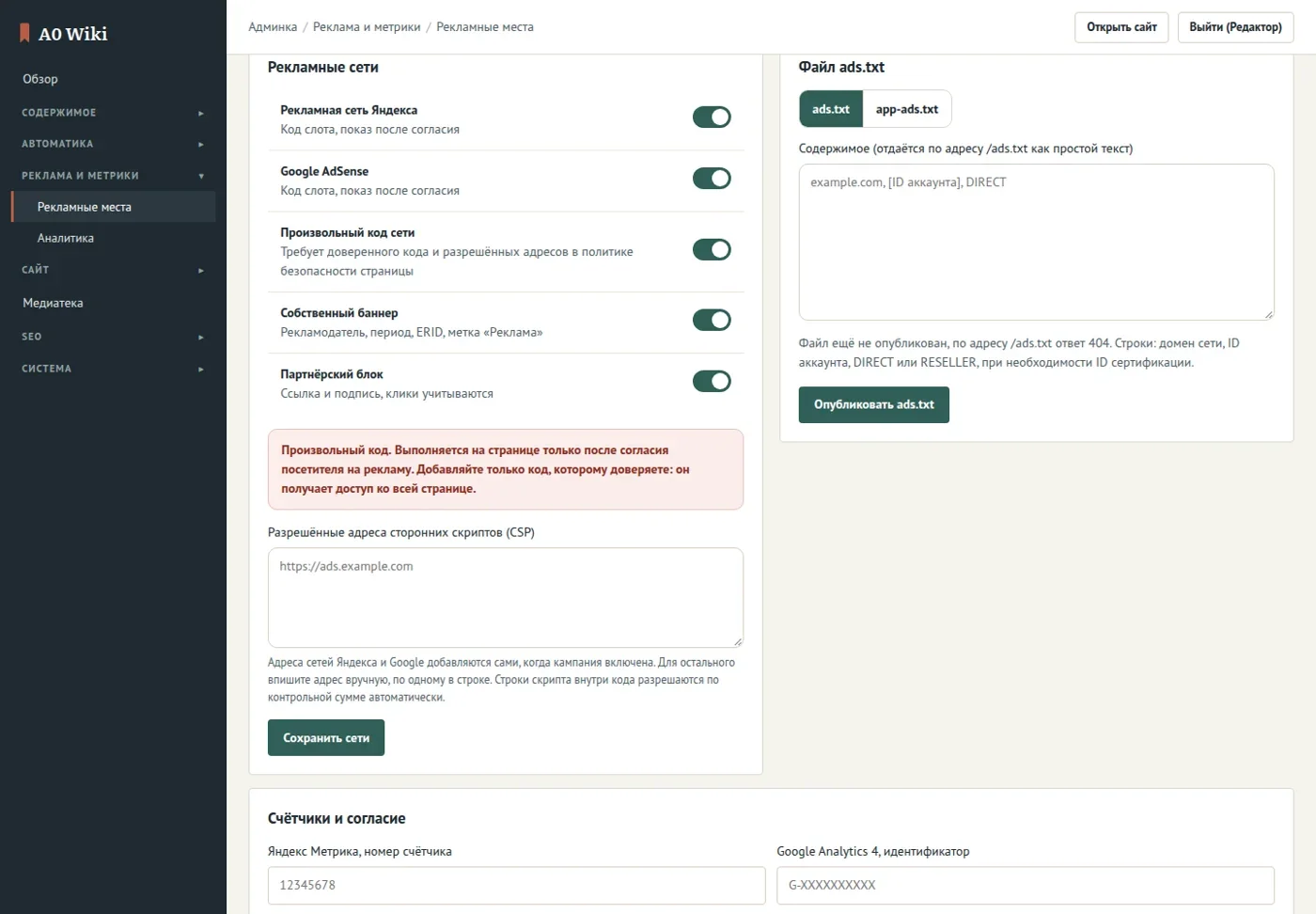The width and height of the screenshot is (1316, 914).
Task: Click the Файл ads.txt heading
Action: point(841,68)
